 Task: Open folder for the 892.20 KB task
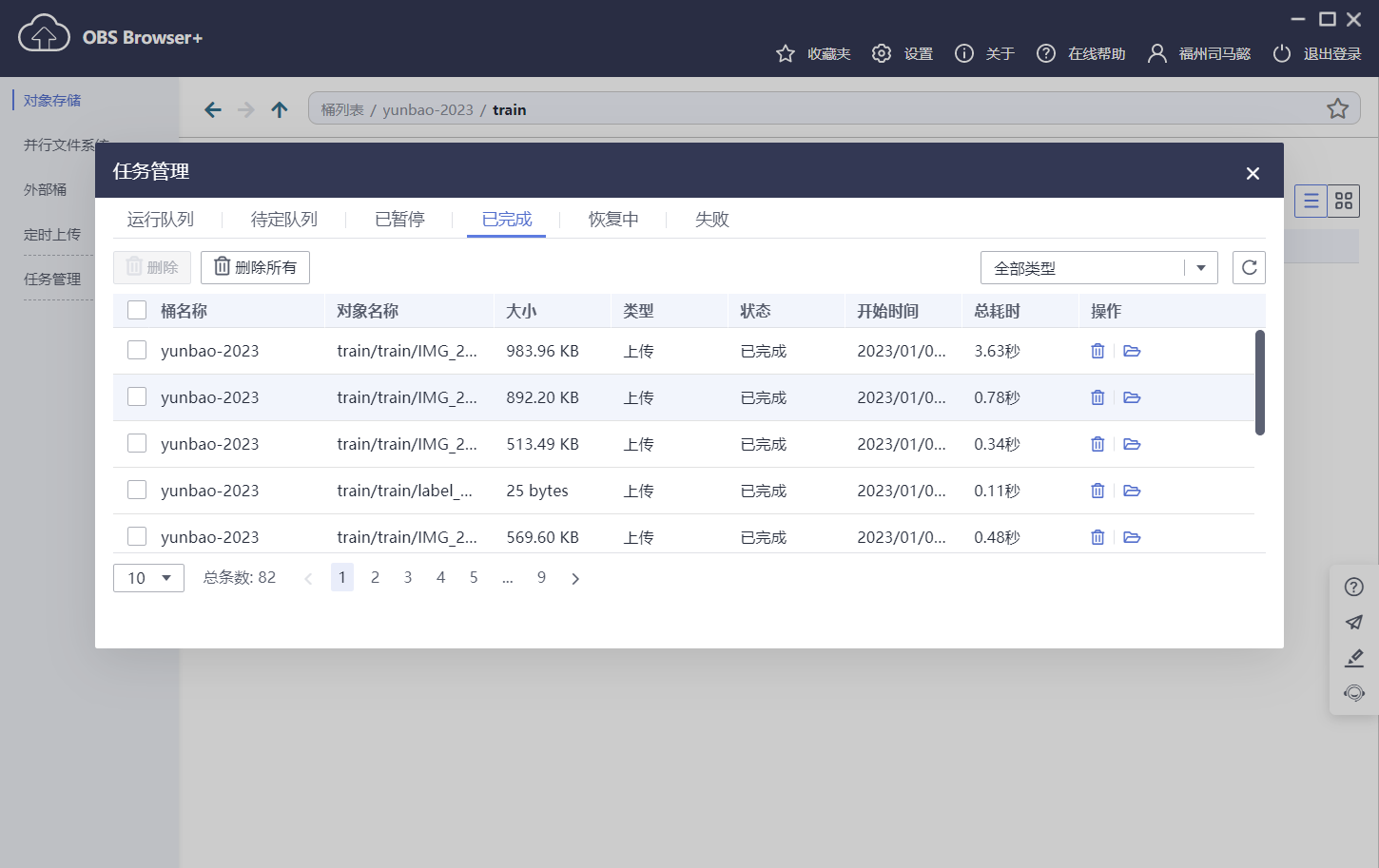1132,397
